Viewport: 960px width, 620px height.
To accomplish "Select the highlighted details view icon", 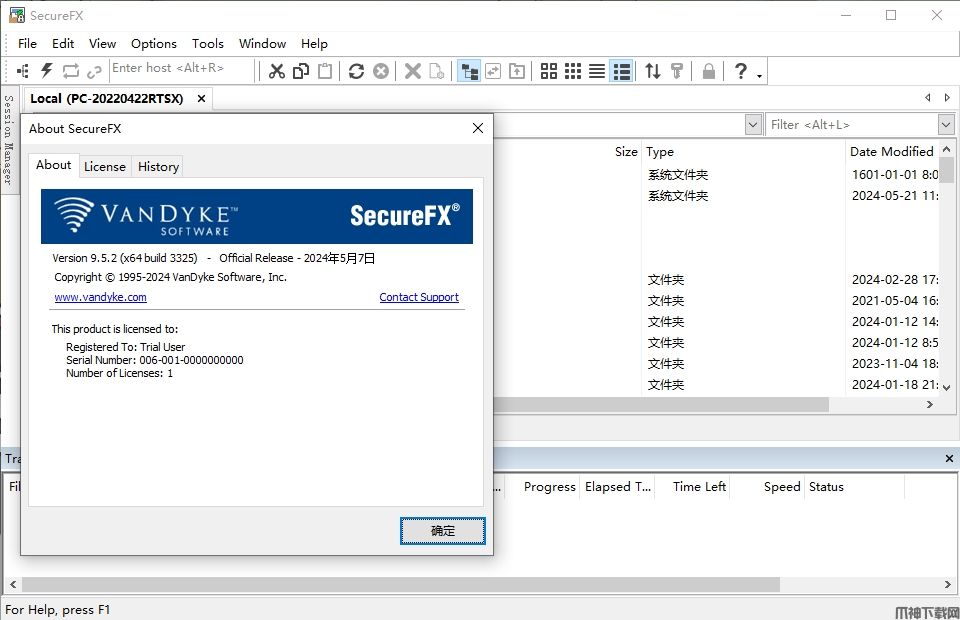I will (621, 71).
